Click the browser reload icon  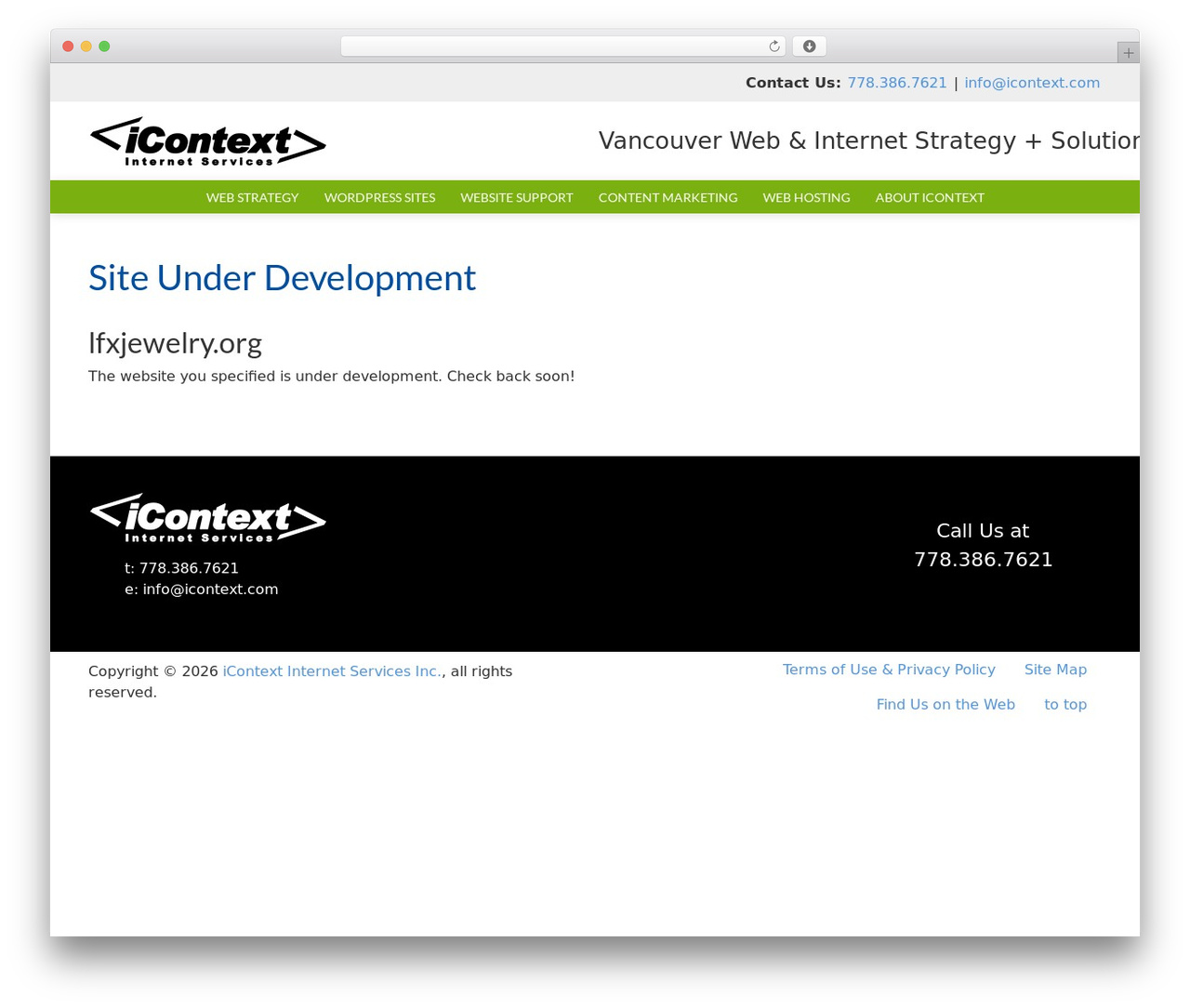773,46
